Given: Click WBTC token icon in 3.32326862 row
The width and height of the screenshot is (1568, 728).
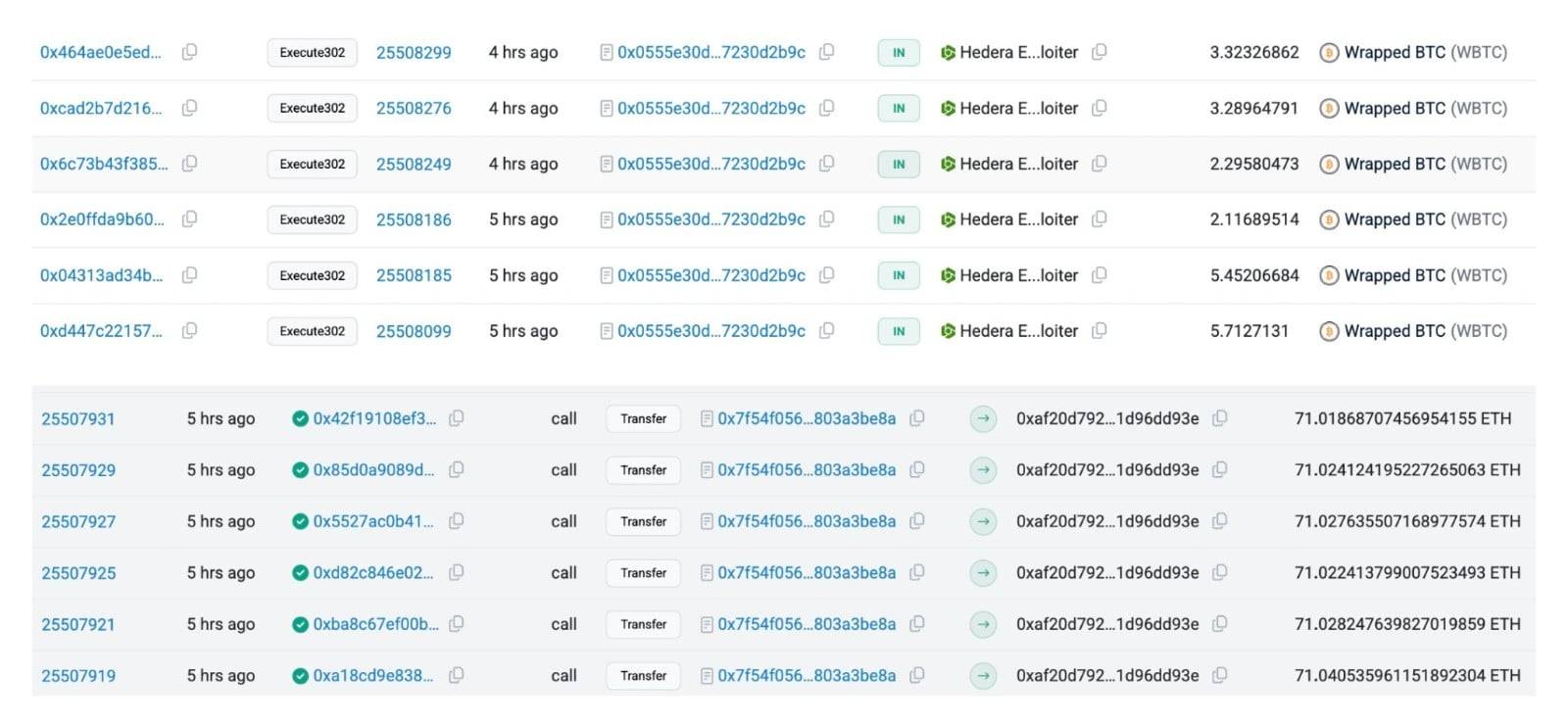Looking at the screenshot, I should coord(1329,53).
